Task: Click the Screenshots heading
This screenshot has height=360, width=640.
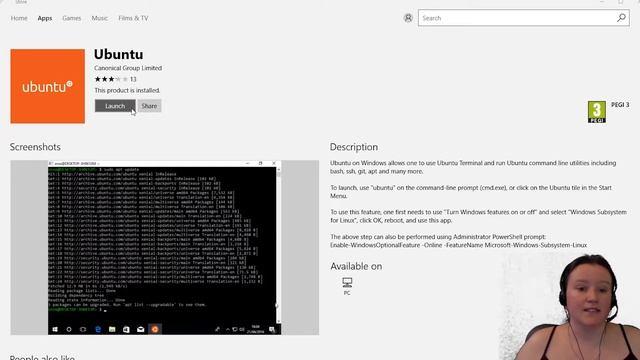Action: [35, 147]
